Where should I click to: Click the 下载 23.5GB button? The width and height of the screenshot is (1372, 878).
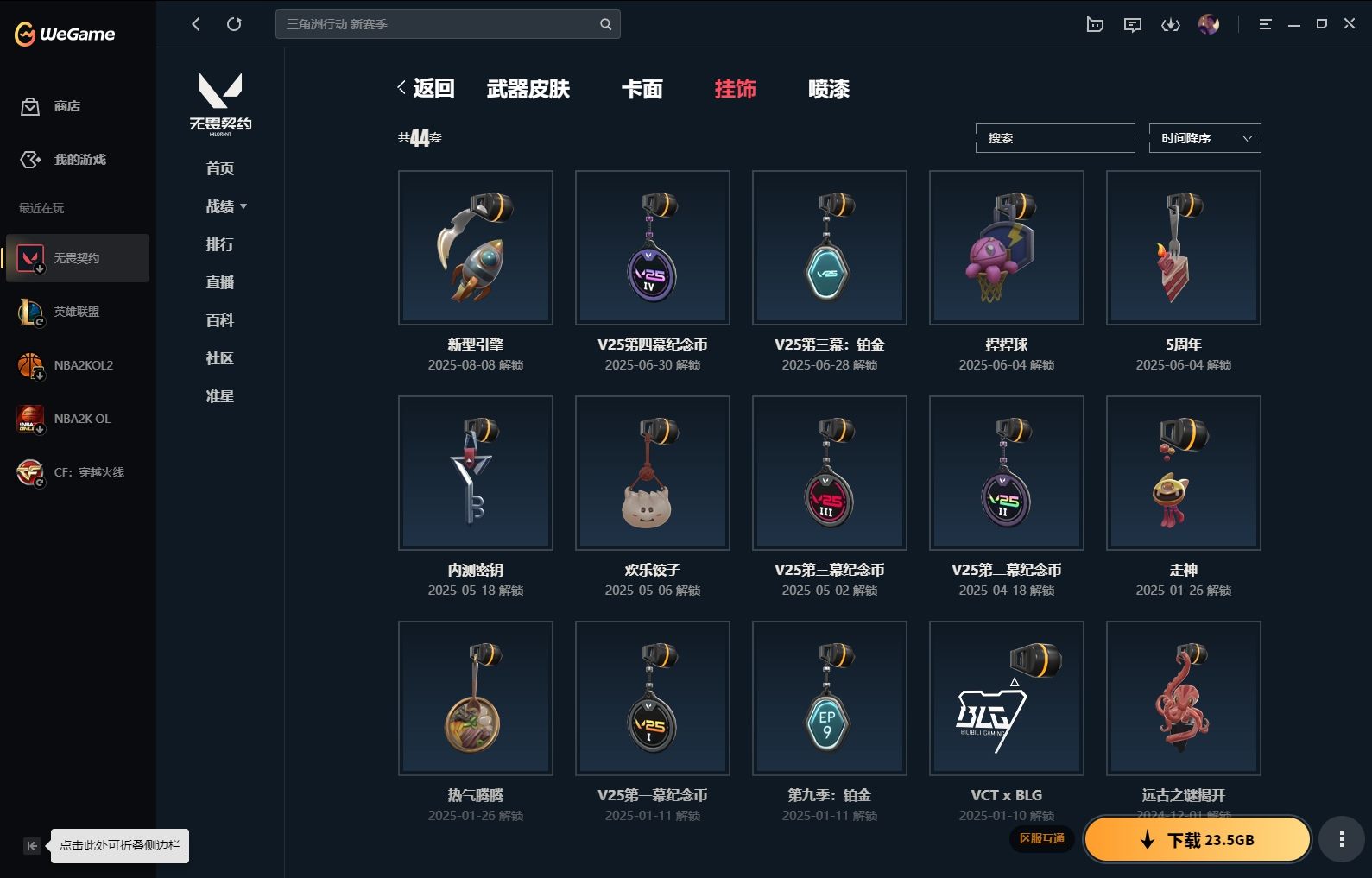pyautogui.click(x=1198, y=840)
